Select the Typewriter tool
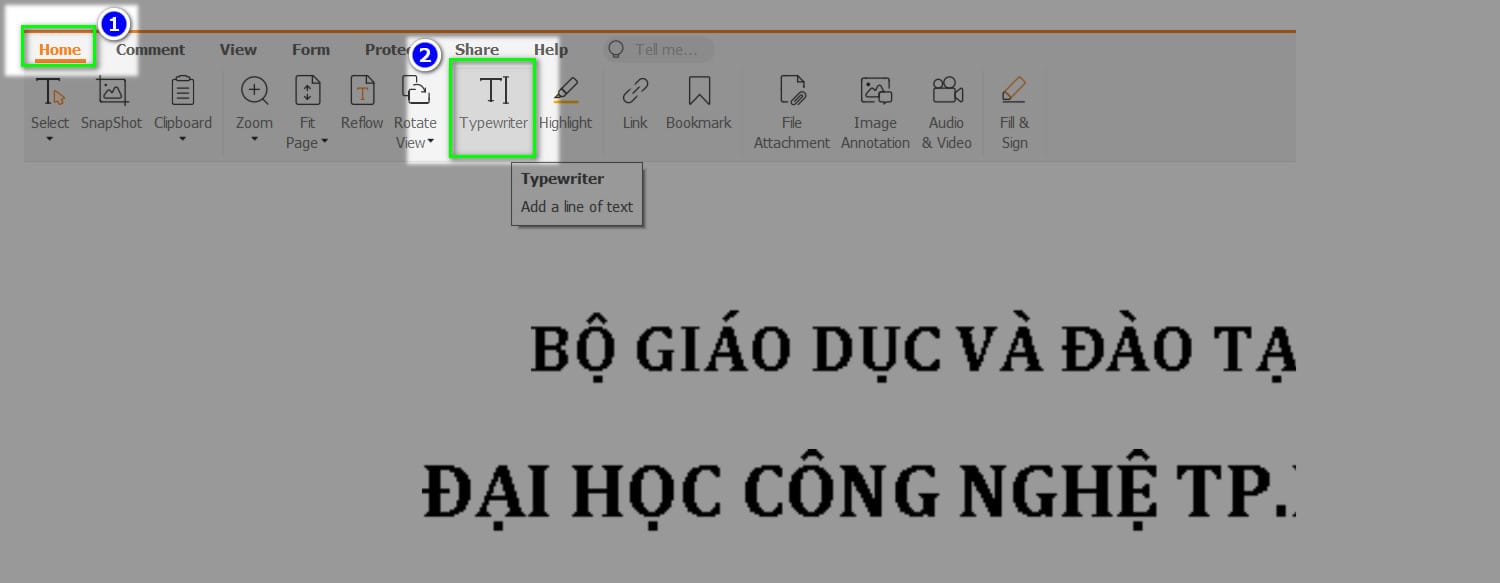The image size is (1500, 583). (494, 107)
